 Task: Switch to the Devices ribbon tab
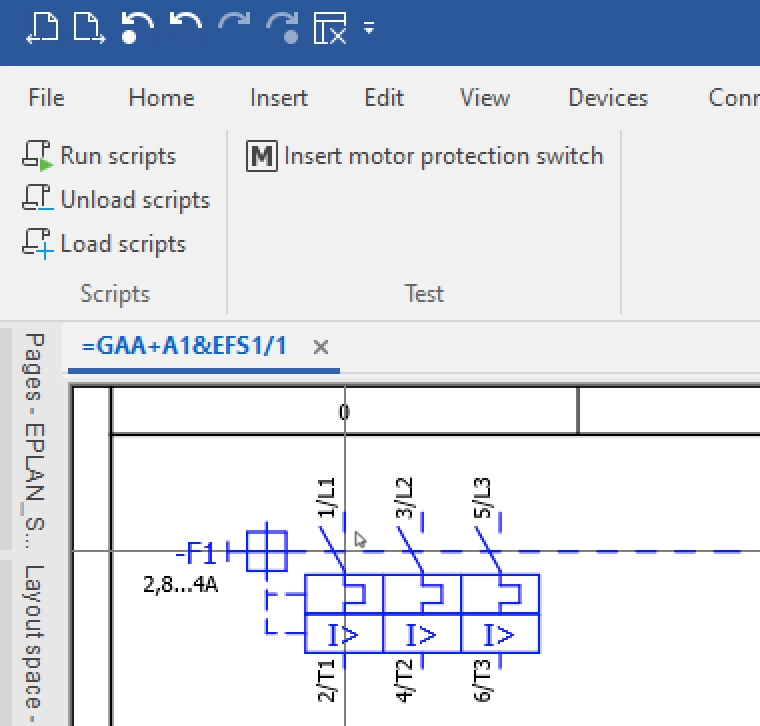608,98
